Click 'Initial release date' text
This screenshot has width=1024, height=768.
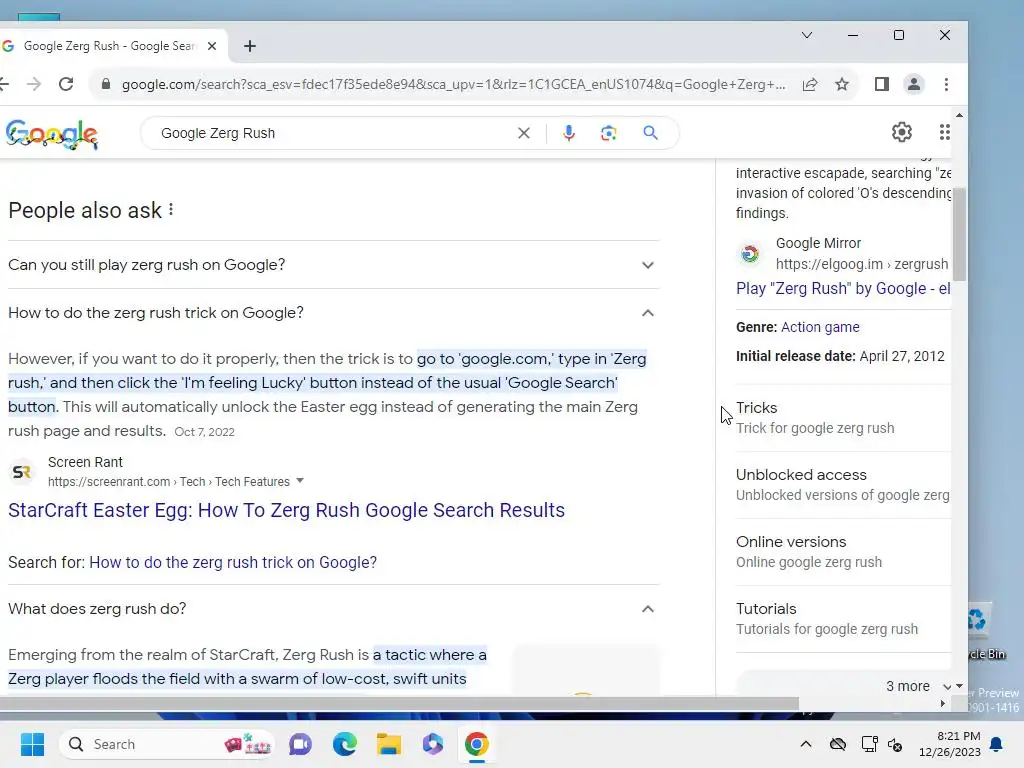pyautogui.click(x=795, y=357)
